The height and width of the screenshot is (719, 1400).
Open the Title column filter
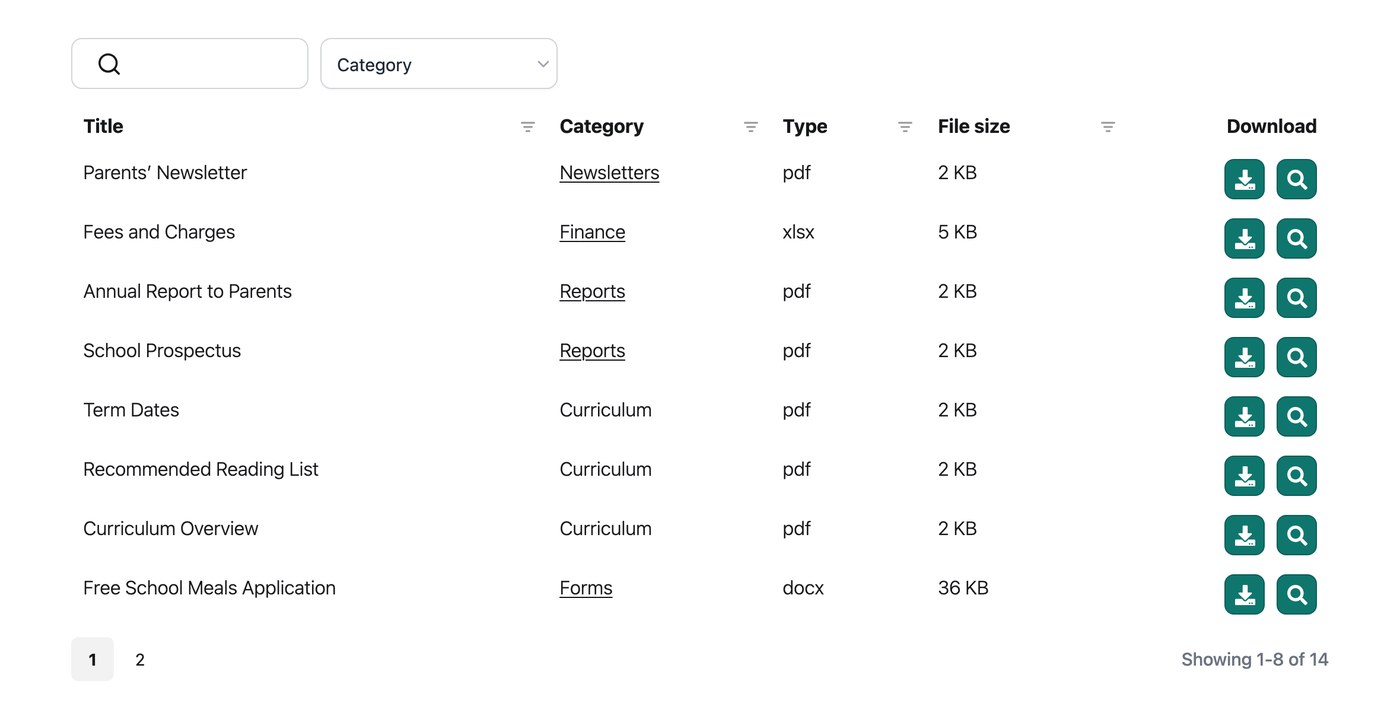pos(528,127)
